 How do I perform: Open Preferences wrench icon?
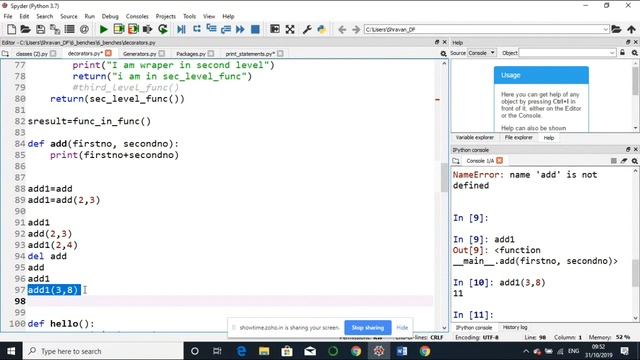pyautogui.click(x=307, y=29)
